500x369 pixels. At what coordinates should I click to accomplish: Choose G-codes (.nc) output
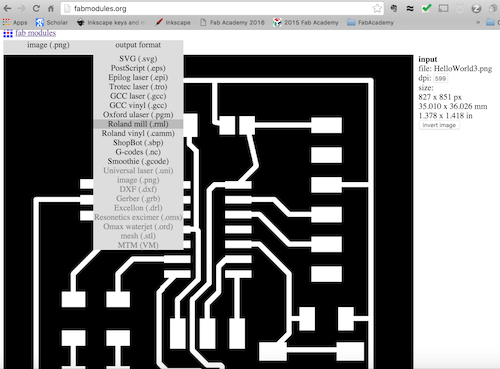point(138,152)
